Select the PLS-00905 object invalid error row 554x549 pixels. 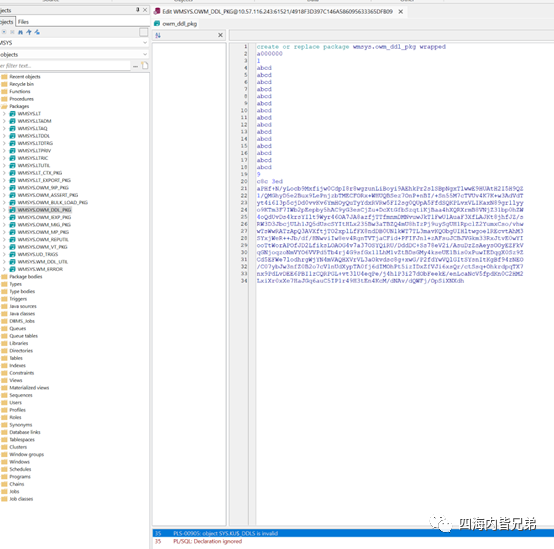click(353, 533)
